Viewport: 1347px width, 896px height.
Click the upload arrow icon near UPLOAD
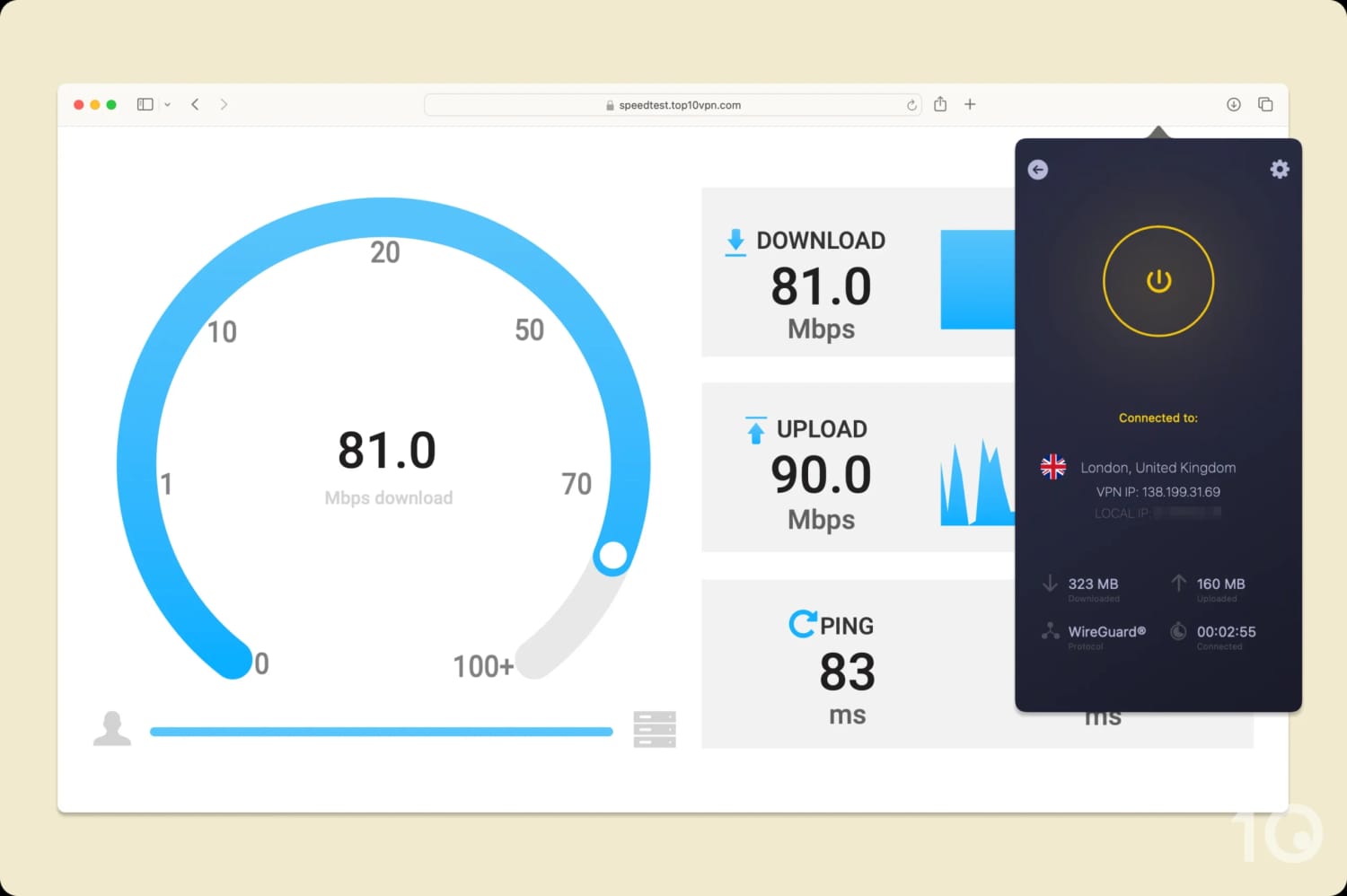756,430
